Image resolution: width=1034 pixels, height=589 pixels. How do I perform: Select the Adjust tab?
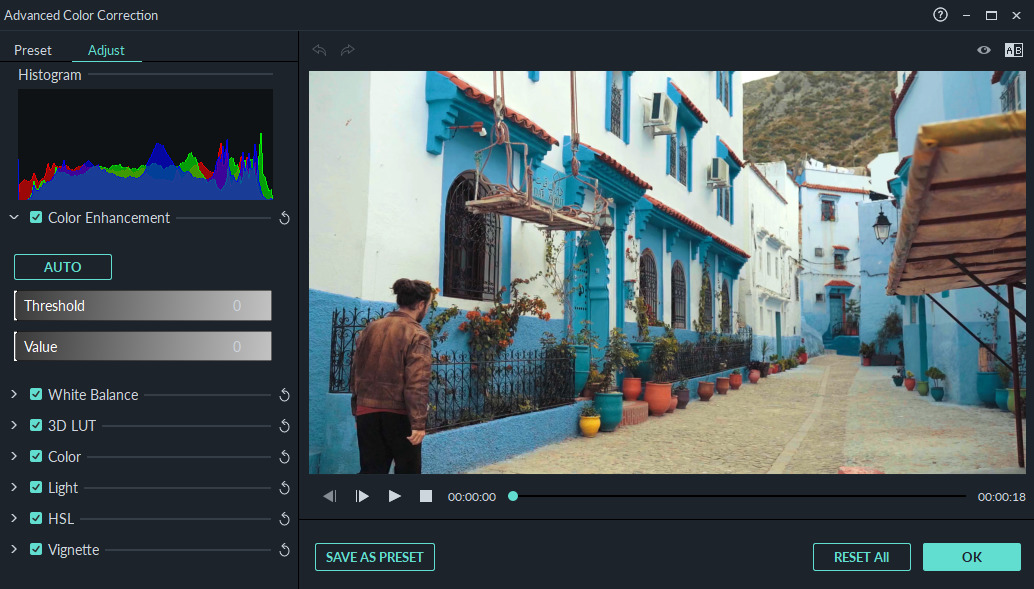pos(106,49)
